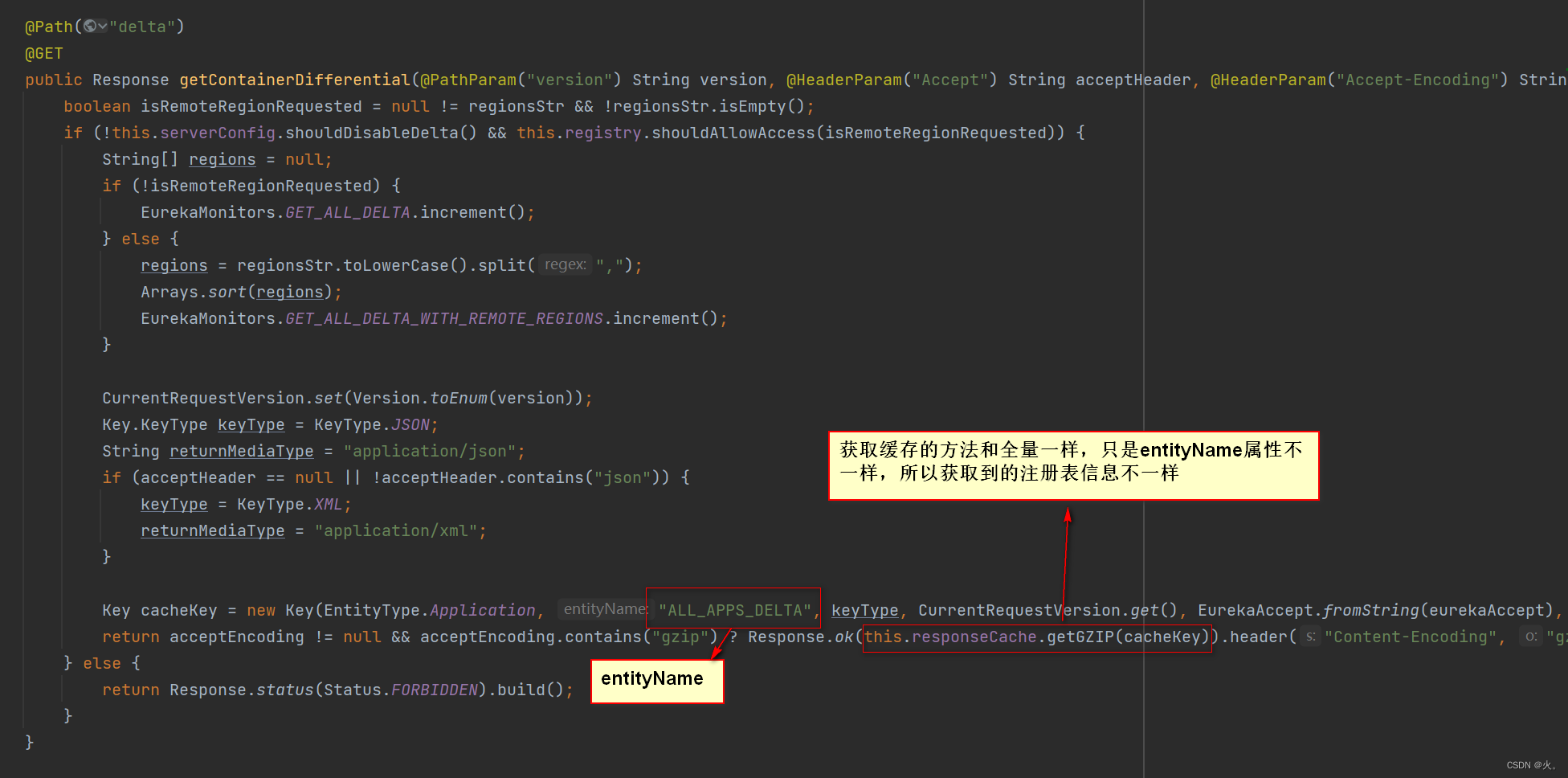
Task: Click the EntityType.Application argument
Action: click(430, 610)
